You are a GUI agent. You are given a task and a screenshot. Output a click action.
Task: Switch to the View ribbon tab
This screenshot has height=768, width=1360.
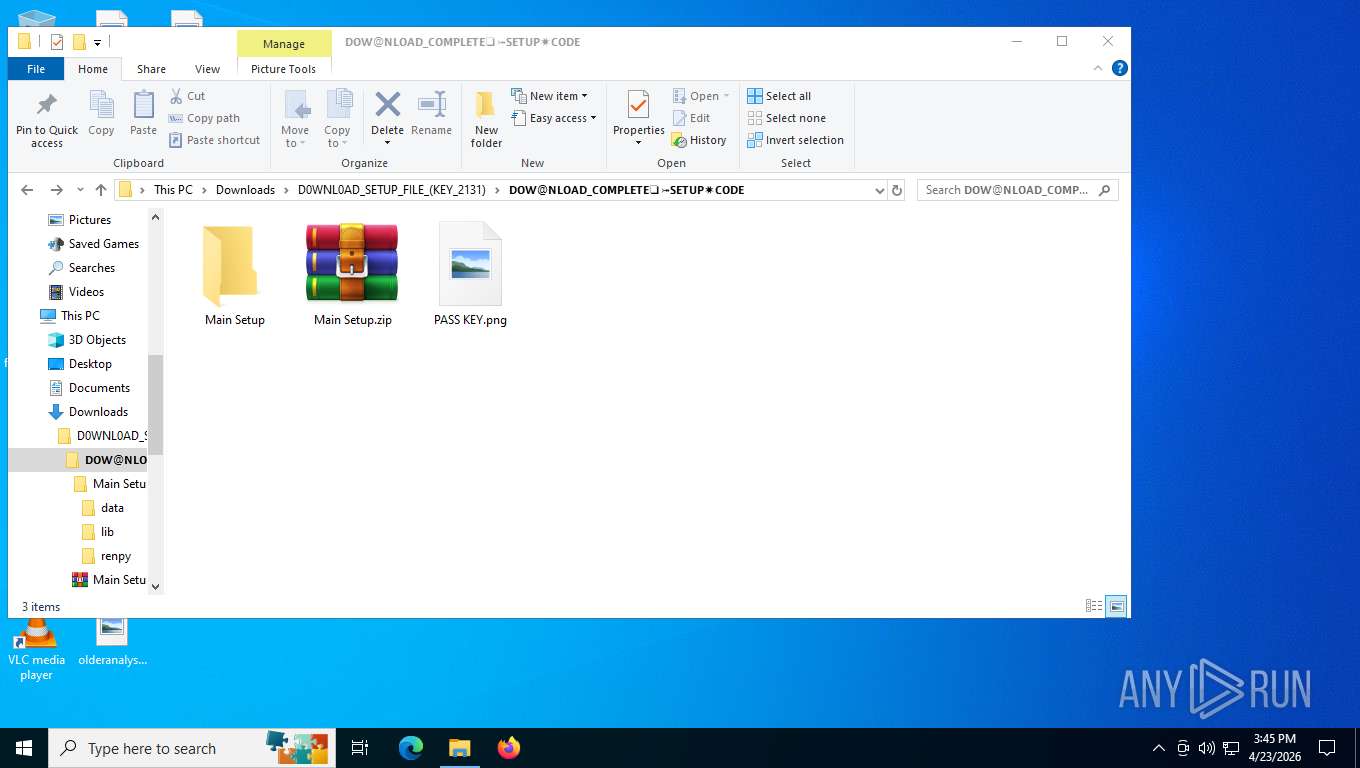coord(207,69)
